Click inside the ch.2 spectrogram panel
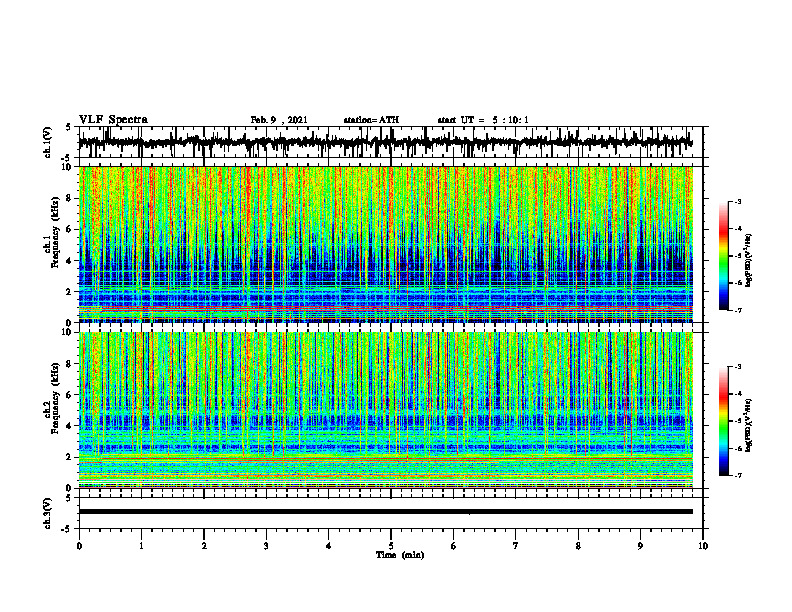792x612 pixels. pyautogui.click(x=386, y=410)
